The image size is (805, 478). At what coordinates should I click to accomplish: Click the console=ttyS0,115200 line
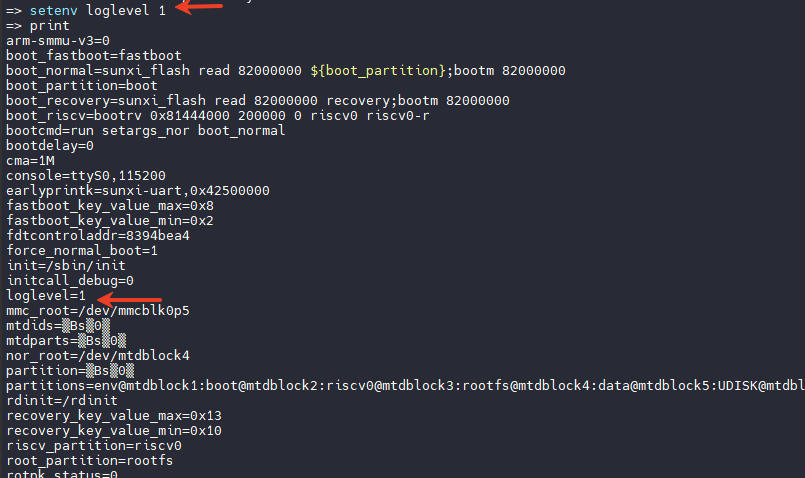[x=86, y=176]
